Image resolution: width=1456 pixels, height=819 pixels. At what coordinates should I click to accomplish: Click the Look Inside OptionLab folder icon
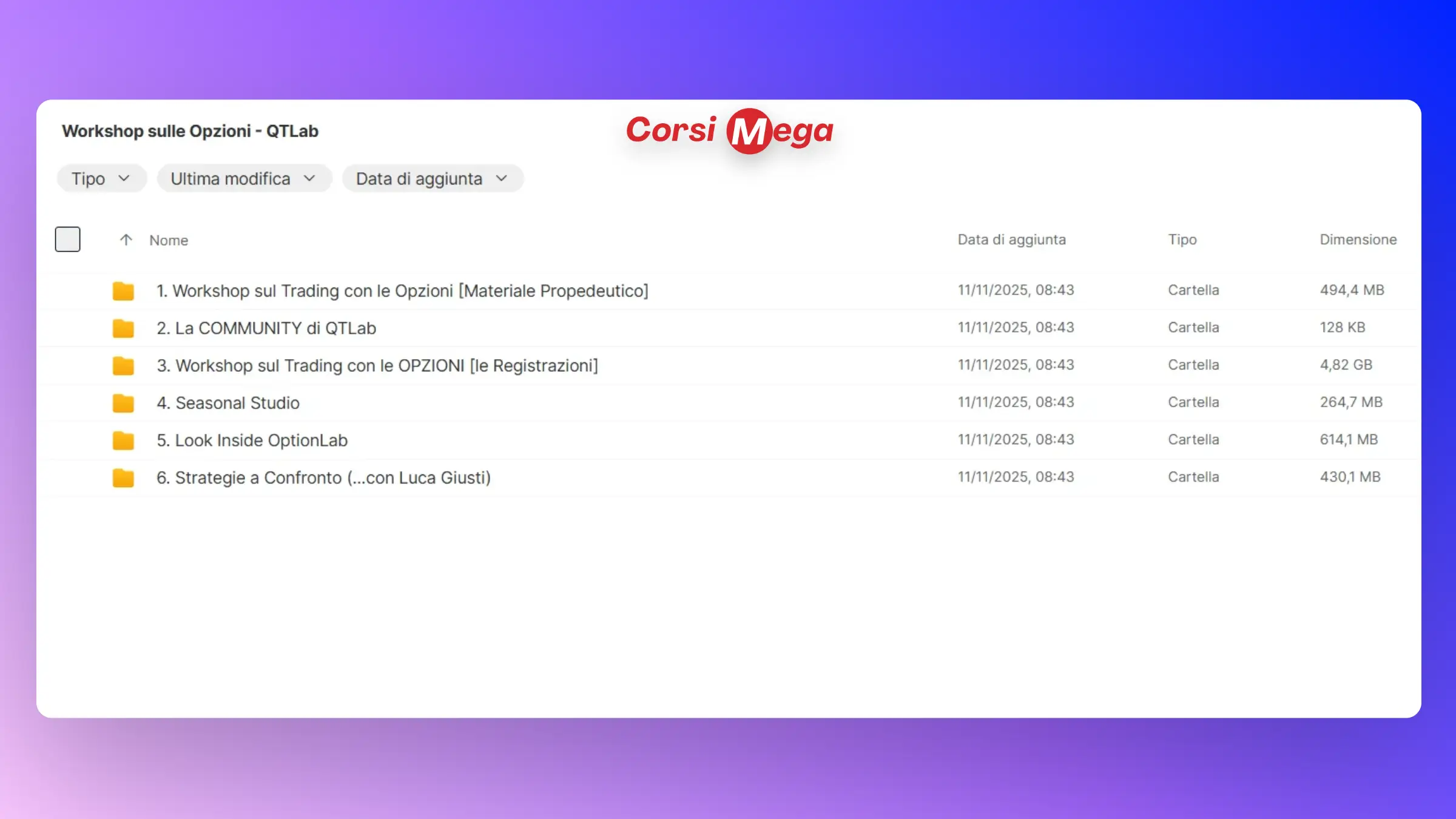coord(123,440)
